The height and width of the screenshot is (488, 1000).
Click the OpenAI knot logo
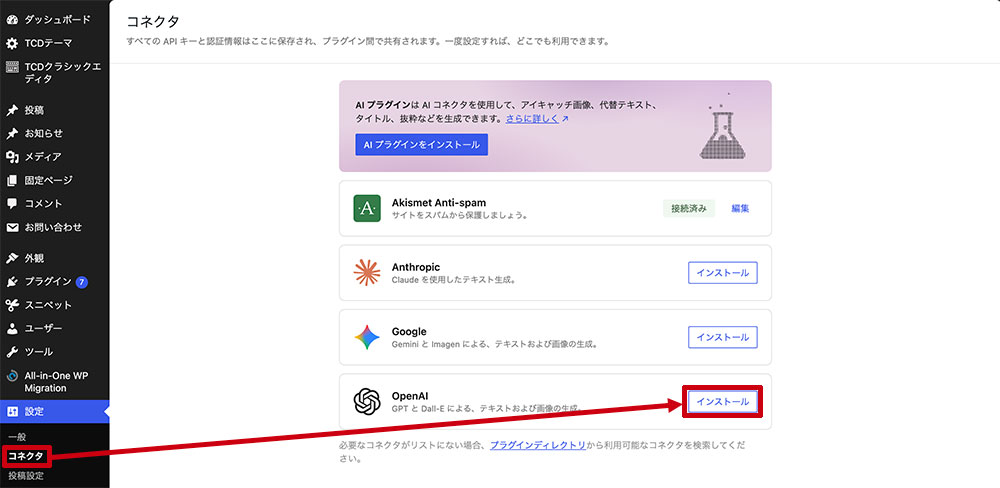[367, 402]
